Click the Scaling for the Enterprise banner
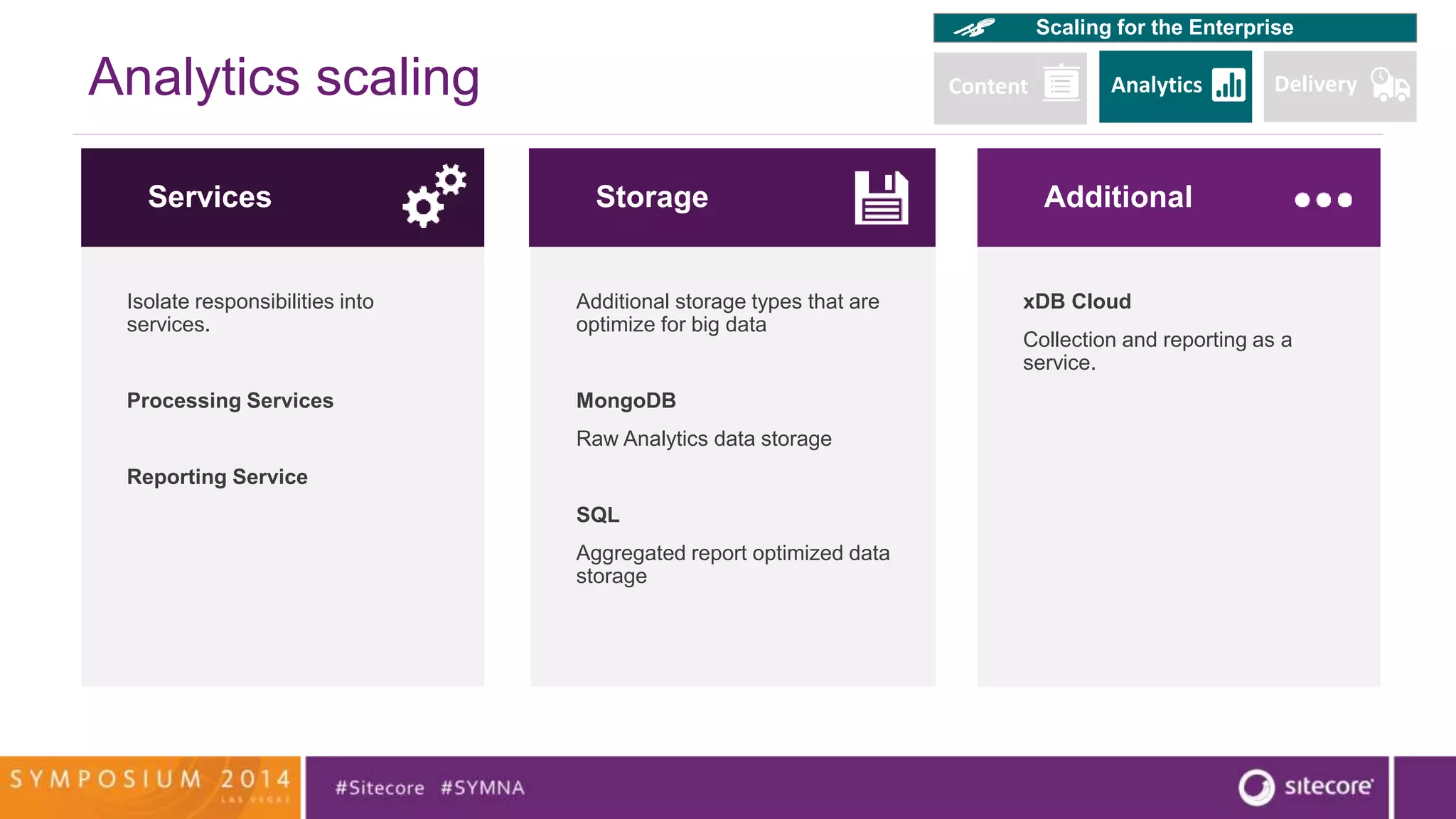The width and height of the screenshot is (1456, 819). pos(1175,28)
